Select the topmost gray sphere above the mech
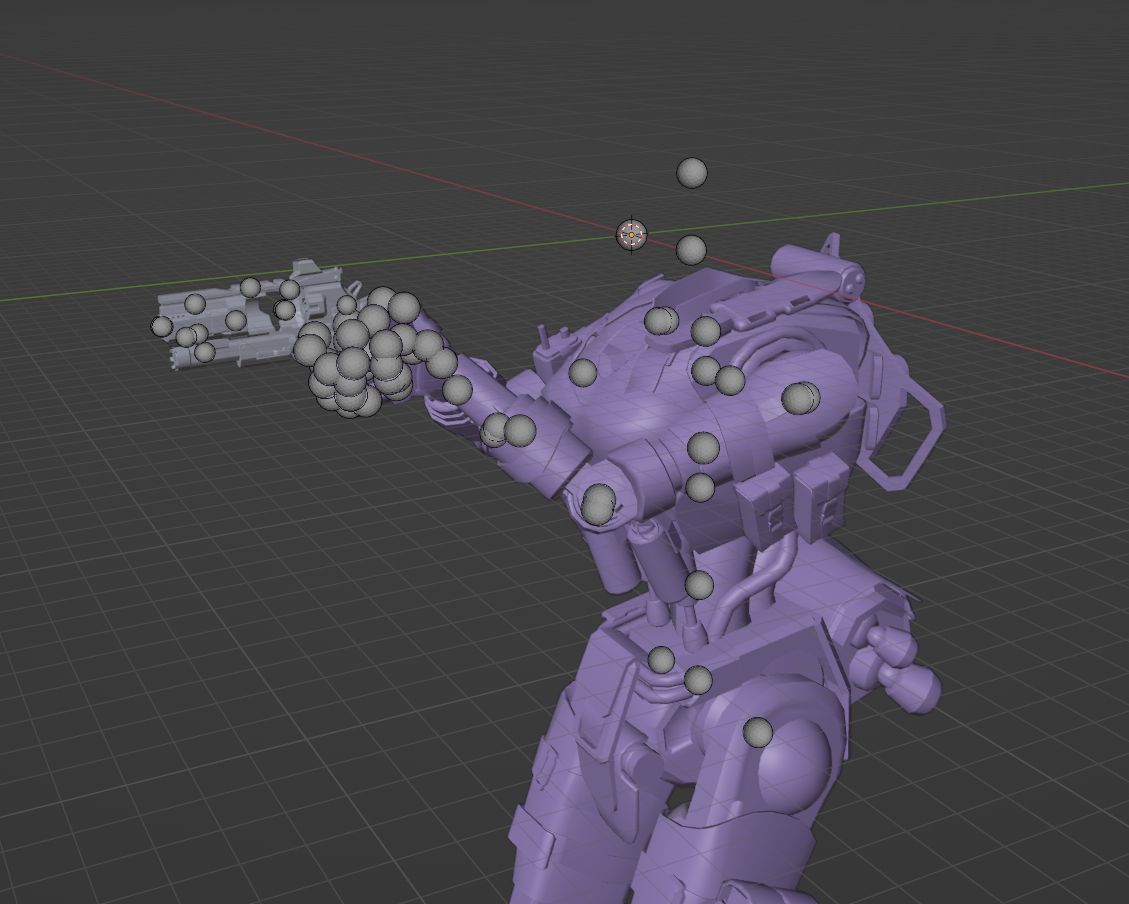The width and height of the screenshot is (1129, 904). tap(692, 173)
